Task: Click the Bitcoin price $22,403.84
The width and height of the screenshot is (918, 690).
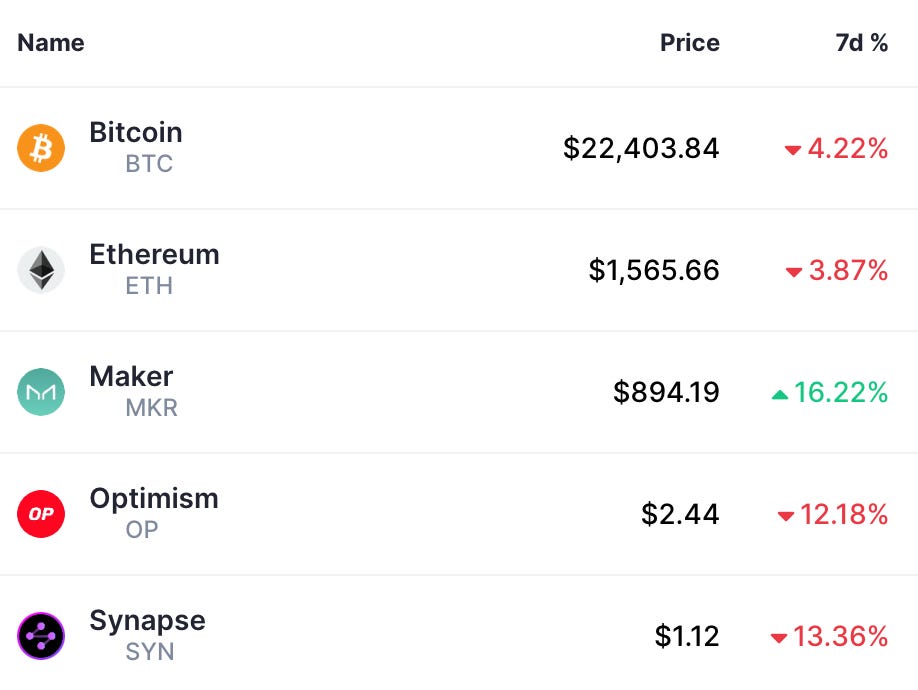Action: pyautogui.click(x=641, y=148)
